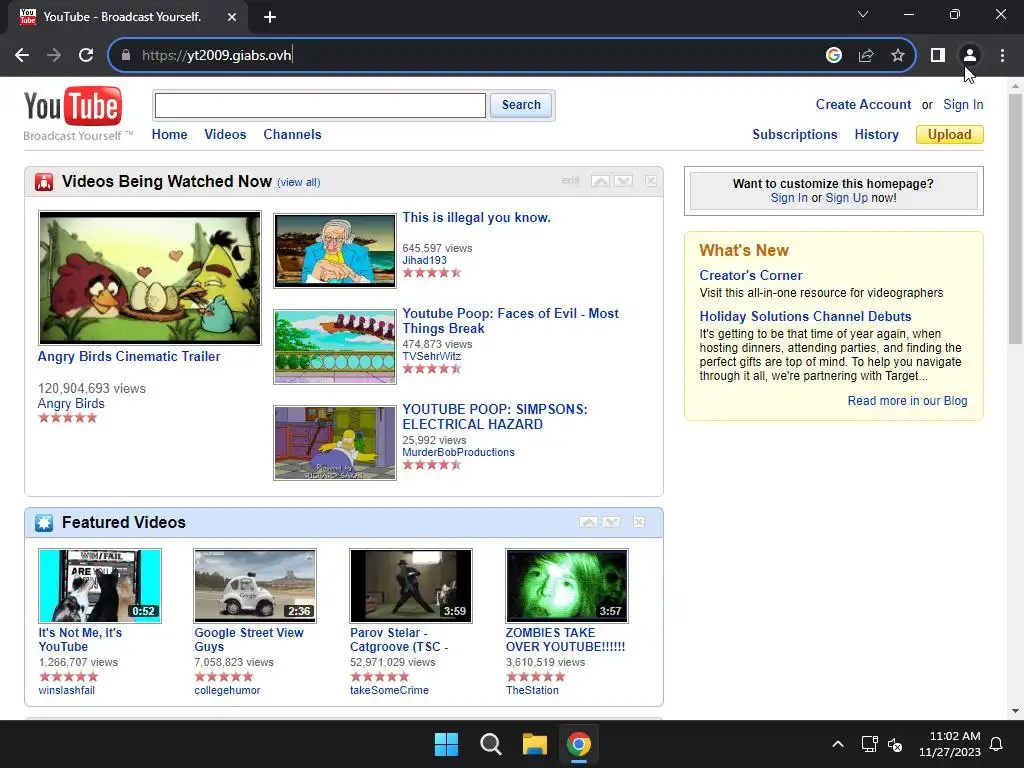1024x768 pixels.
Task: Open Creator's Corner link
Action: tap(751, 276)
